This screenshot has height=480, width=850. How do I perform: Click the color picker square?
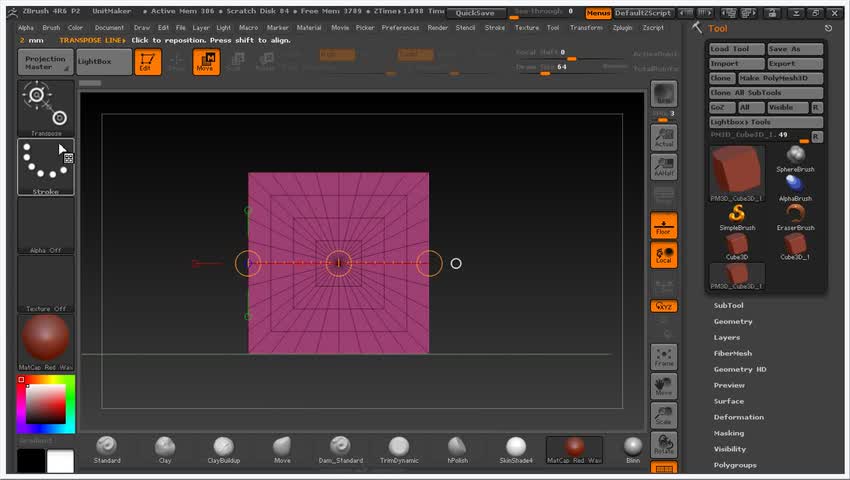tap(45, 405)
